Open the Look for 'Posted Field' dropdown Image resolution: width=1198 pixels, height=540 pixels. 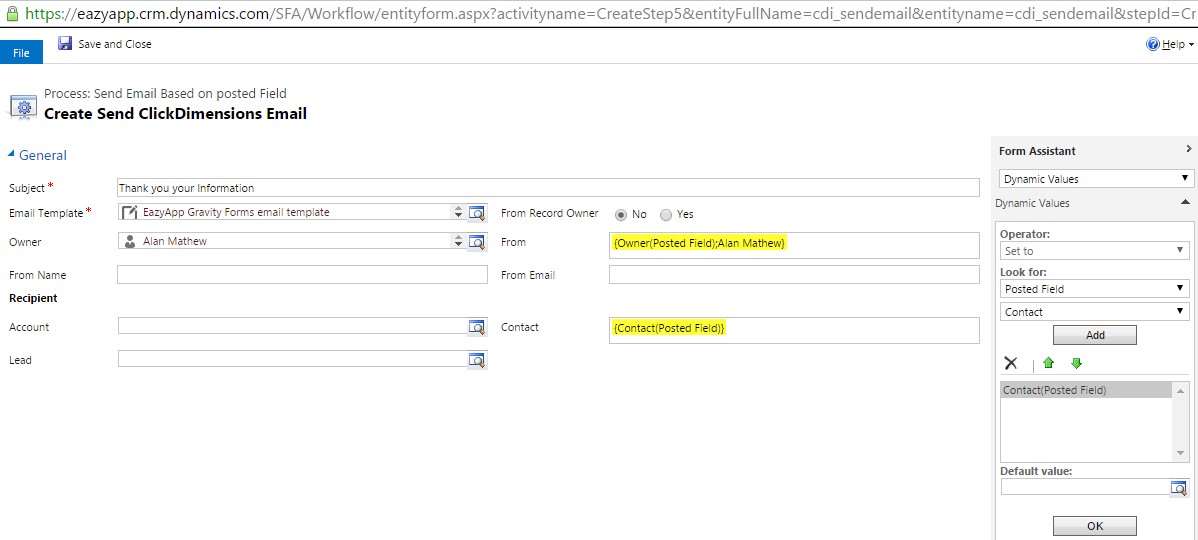pyautogui.click(x=1094, y=289)
